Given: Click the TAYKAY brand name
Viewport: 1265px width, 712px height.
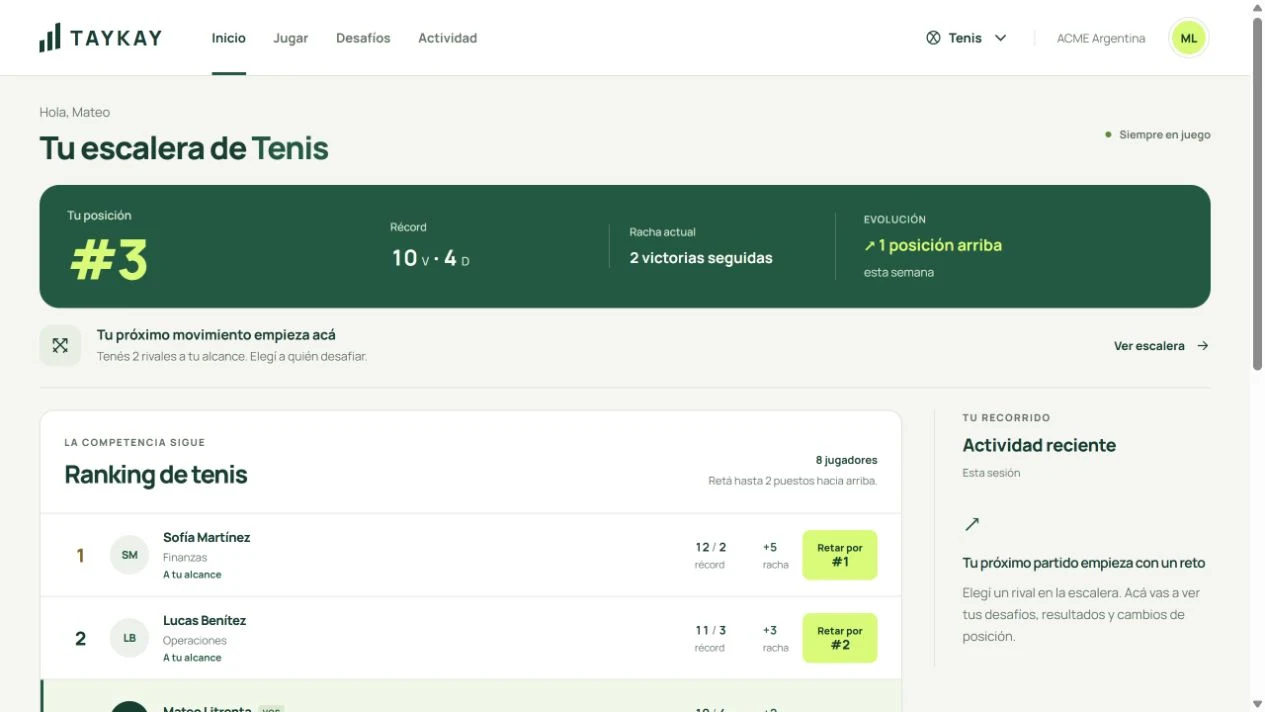Looking at the screenshot, I should [x=116, y=38].
